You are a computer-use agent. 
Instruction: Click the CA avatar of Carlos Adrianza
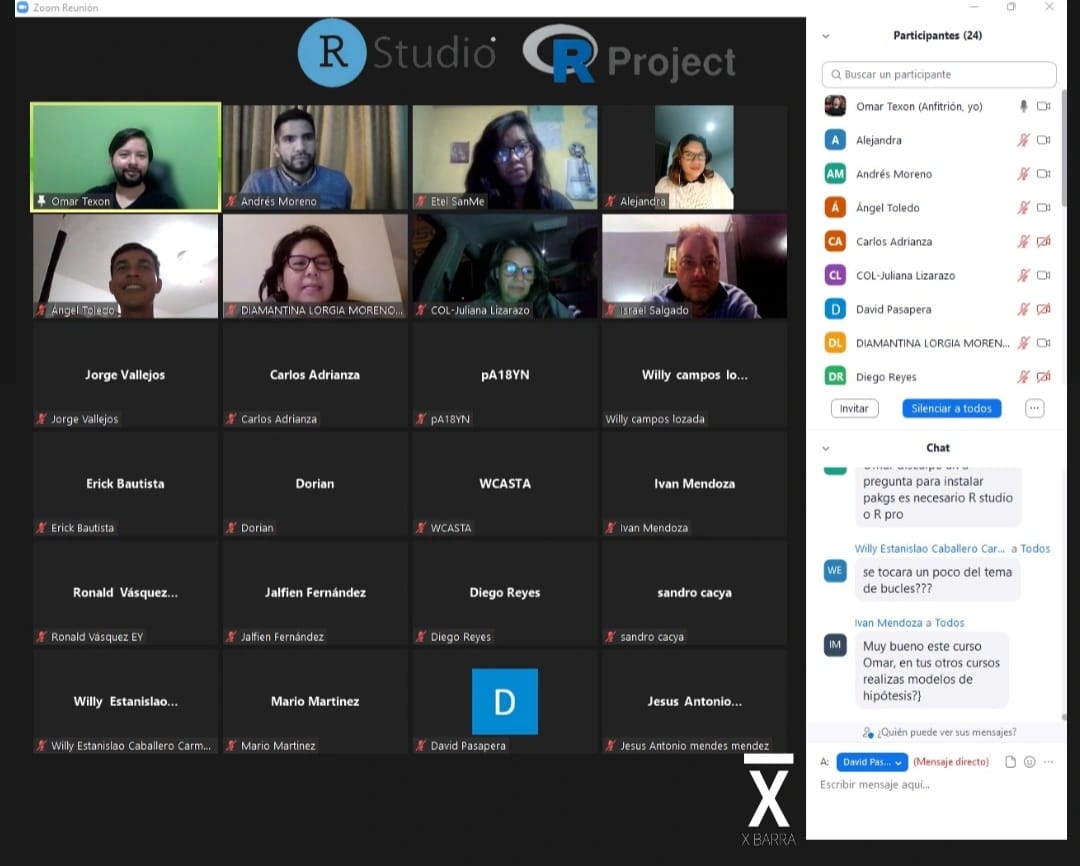835,241
